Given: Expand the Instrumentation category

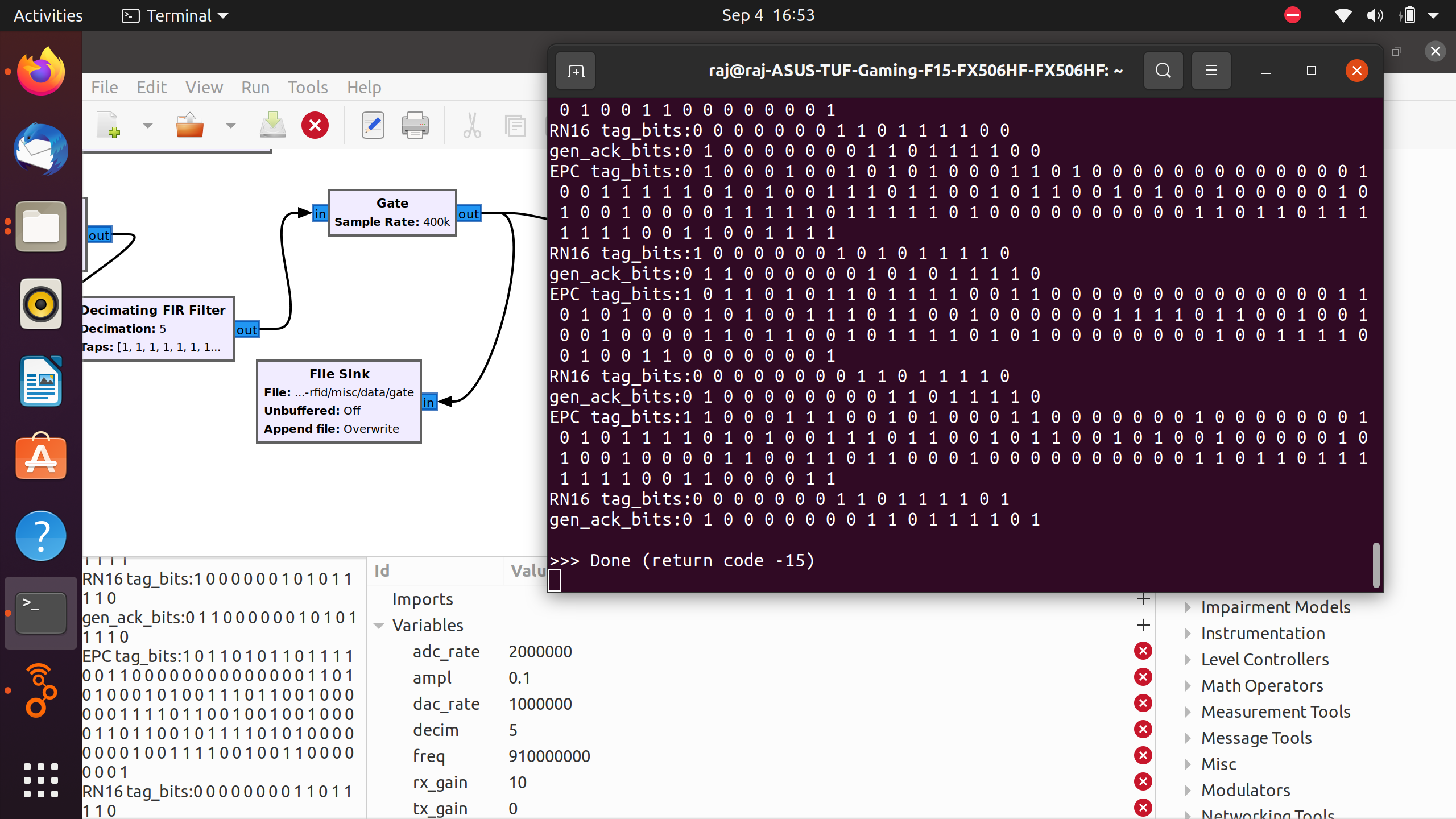Looking at the screenshot, I should (x=1188, y=634).
